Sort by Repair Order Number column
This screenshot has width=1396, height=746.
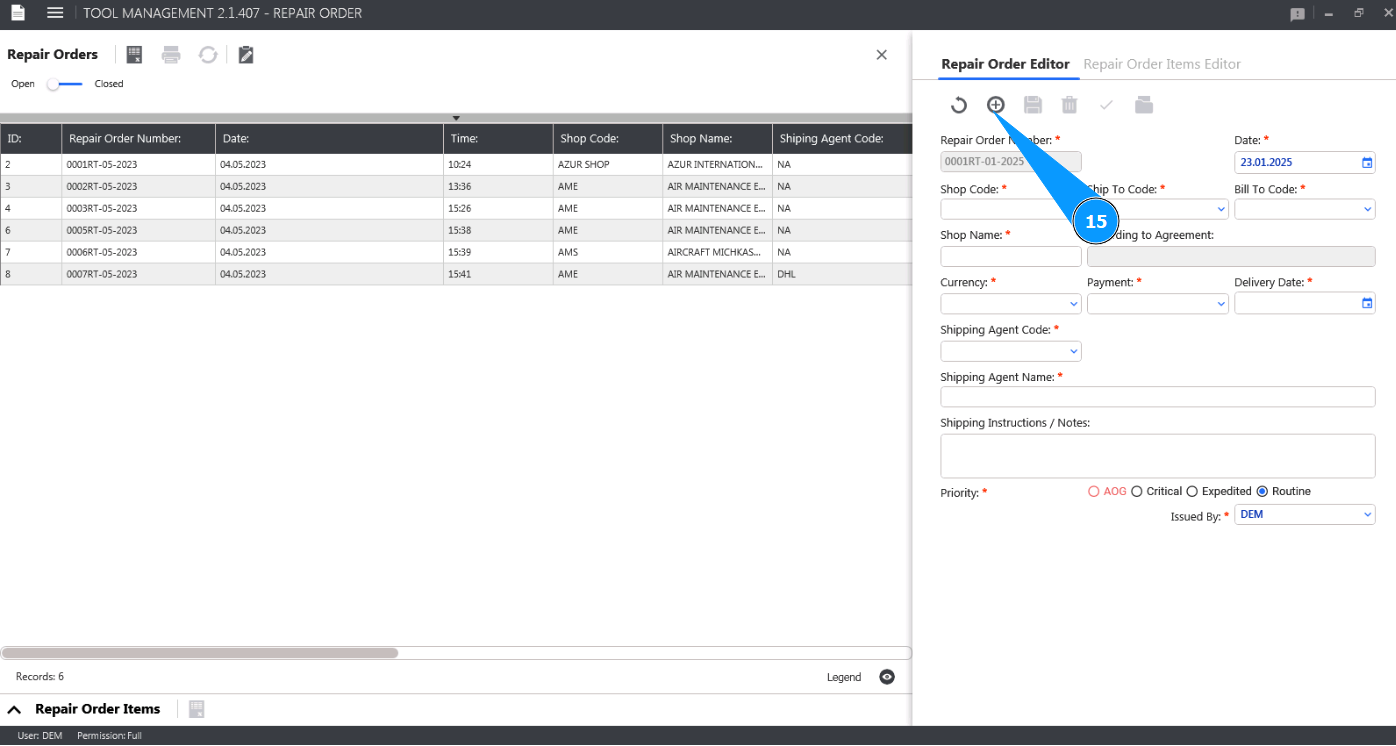[x=139, y=139]
